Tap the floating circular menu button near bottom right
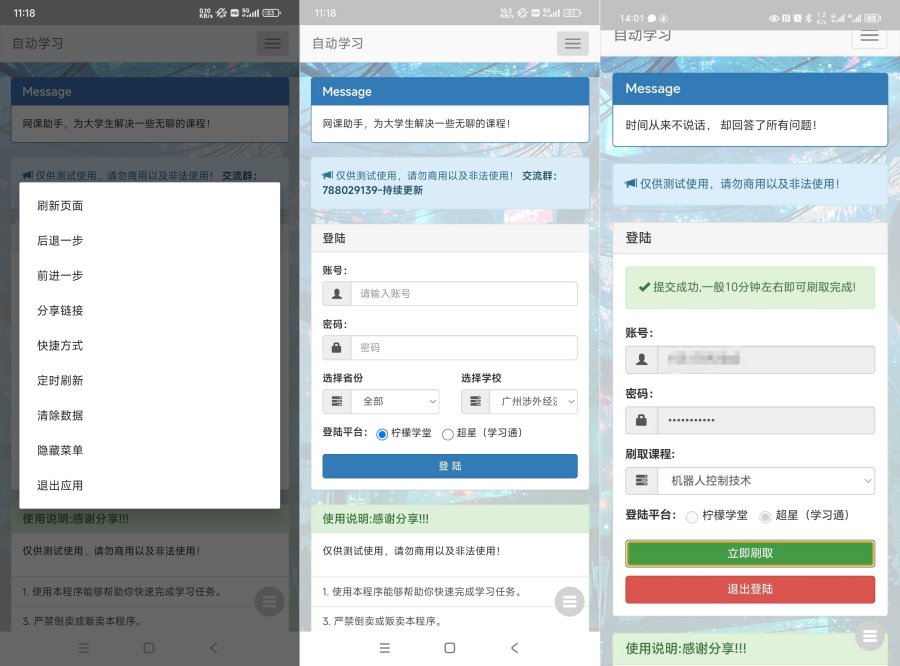 (x=869, y=635)
